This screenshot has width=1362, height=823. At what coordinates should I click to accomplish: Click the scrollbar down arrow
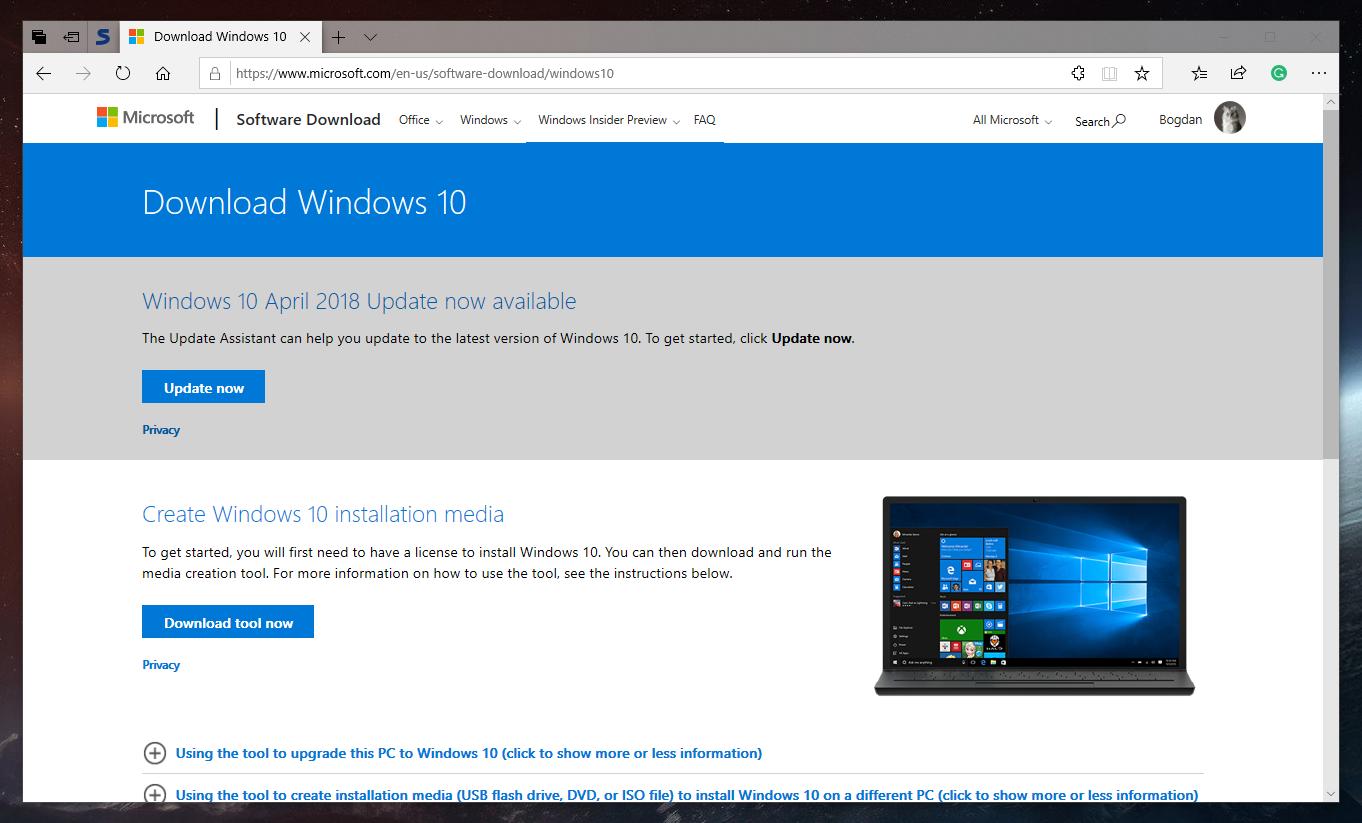pos(1331,793)
